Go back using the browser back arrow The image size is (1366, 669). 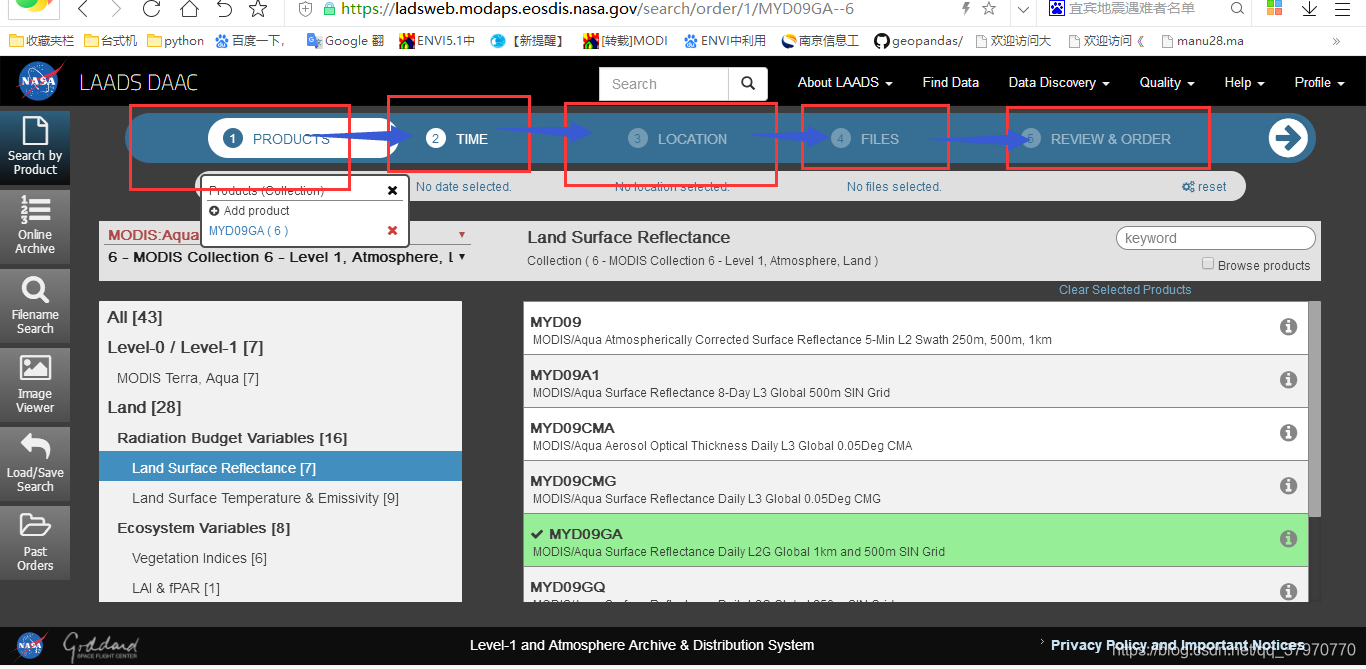[83, 9]
